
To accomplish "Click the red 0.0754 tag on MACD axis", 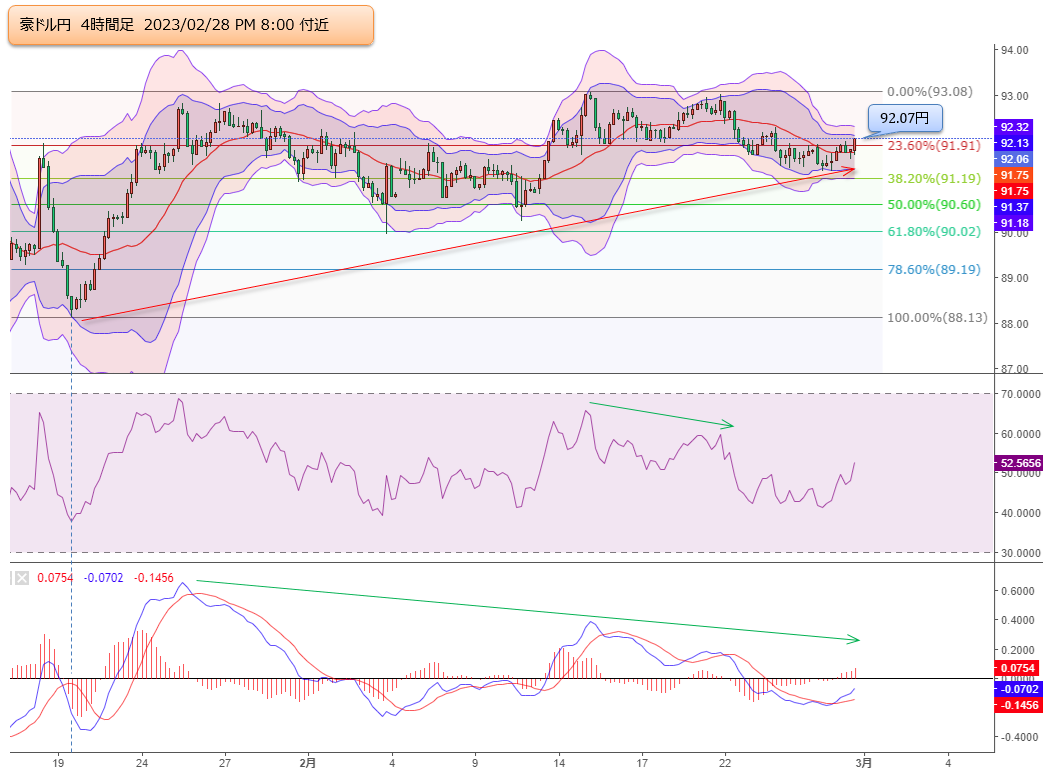I will click(1018, 668).
